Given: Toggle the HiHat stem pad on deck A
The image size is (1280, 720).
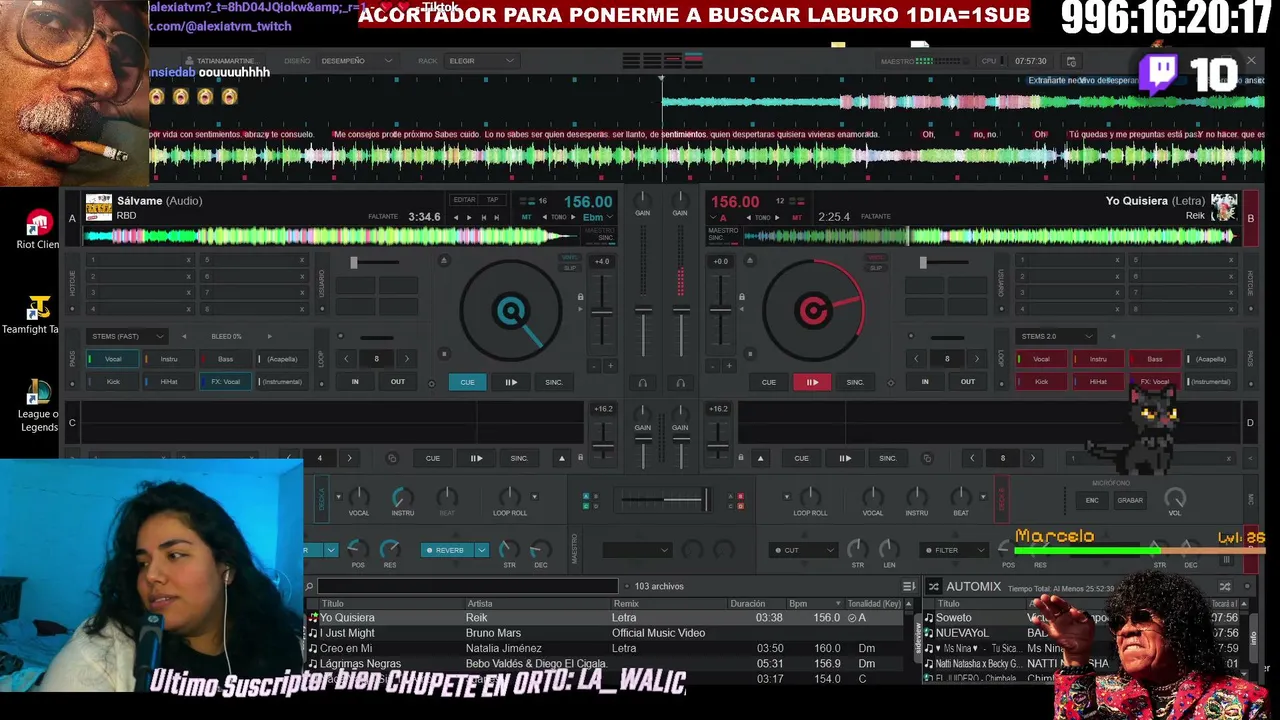Looking at the screenshot, I should click(x=169, y=382).
